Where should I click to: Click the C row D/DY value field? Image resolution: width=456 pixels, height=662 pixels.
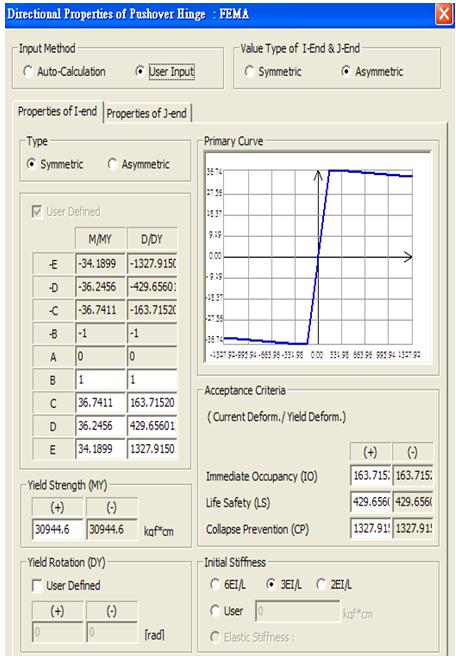pos(152,403)
